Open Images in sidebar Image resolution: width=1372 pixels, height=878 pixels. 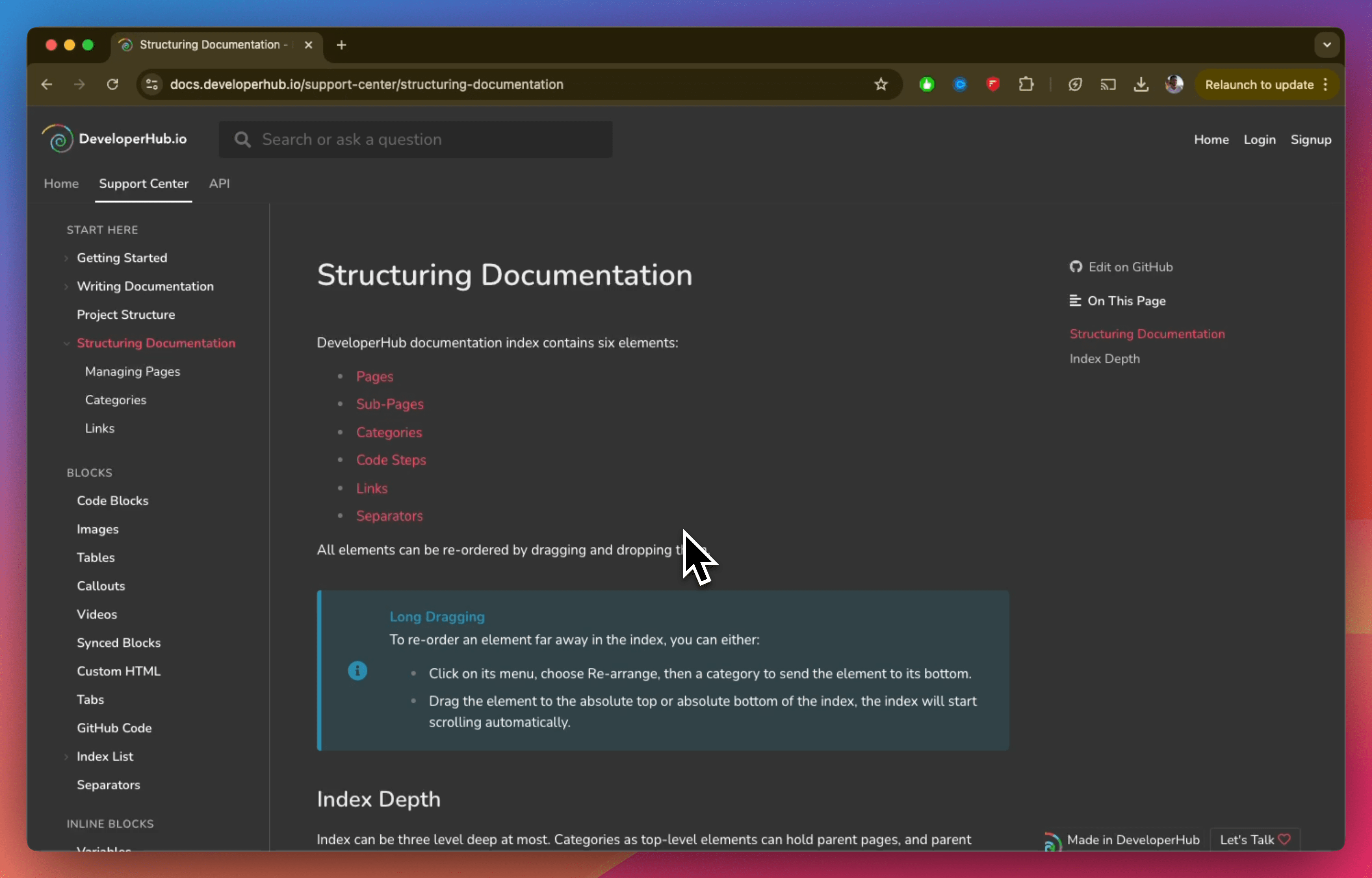pyautogui.click(x=98, y=529)
